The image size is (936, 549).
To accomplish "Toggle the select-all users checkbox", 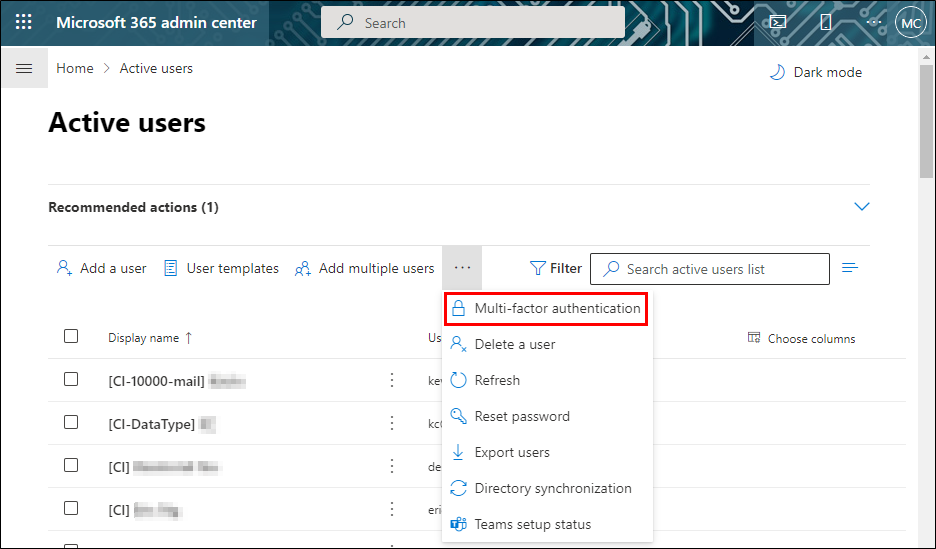I will (x=71, y=336).
